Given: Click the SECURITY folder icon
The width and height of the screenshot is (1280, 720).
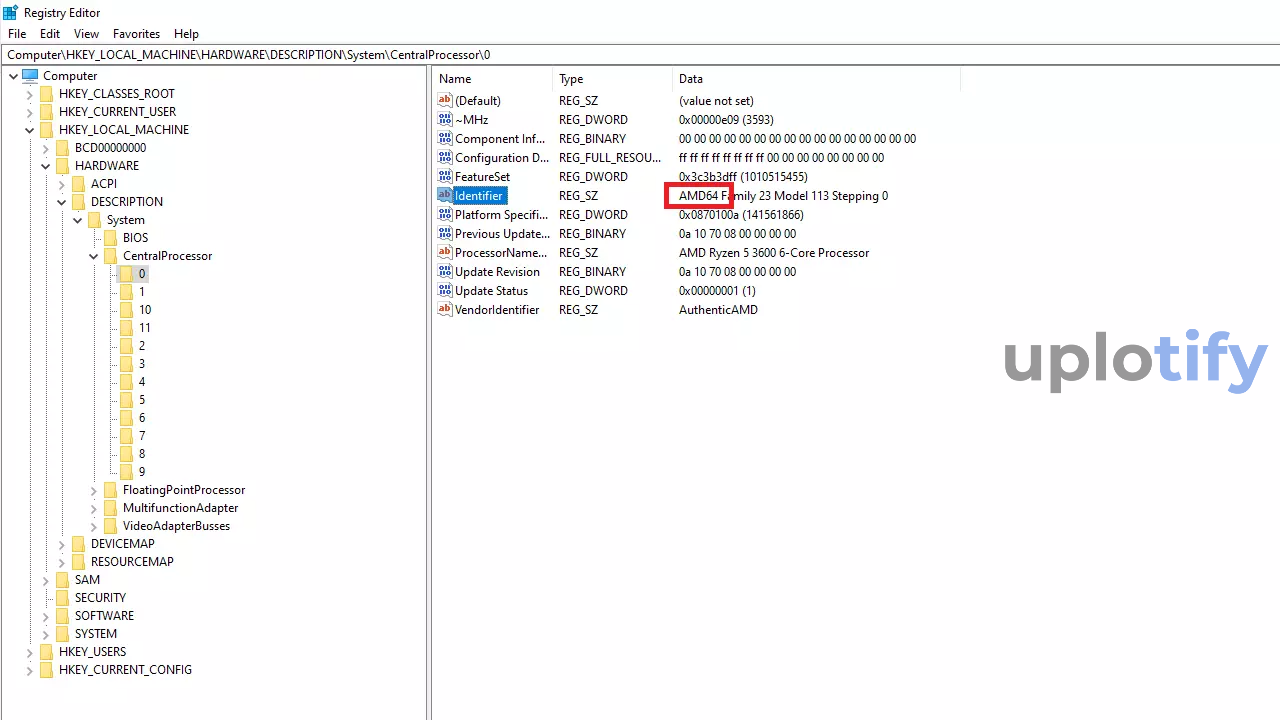Looking at the screenshot, I should coord(62,598).
